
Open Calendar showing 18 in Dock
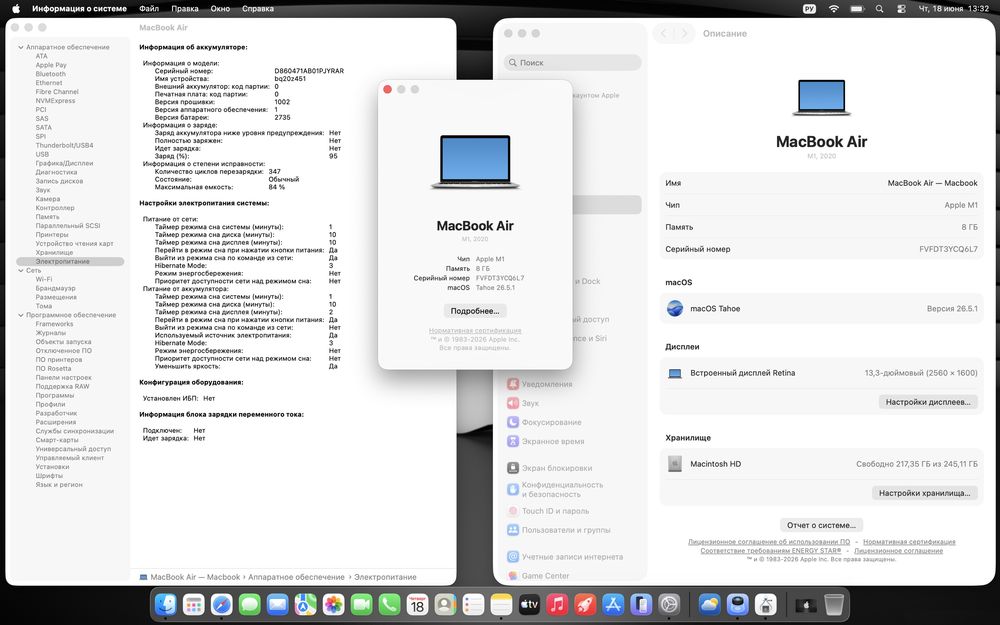click(x=418, y=604)
